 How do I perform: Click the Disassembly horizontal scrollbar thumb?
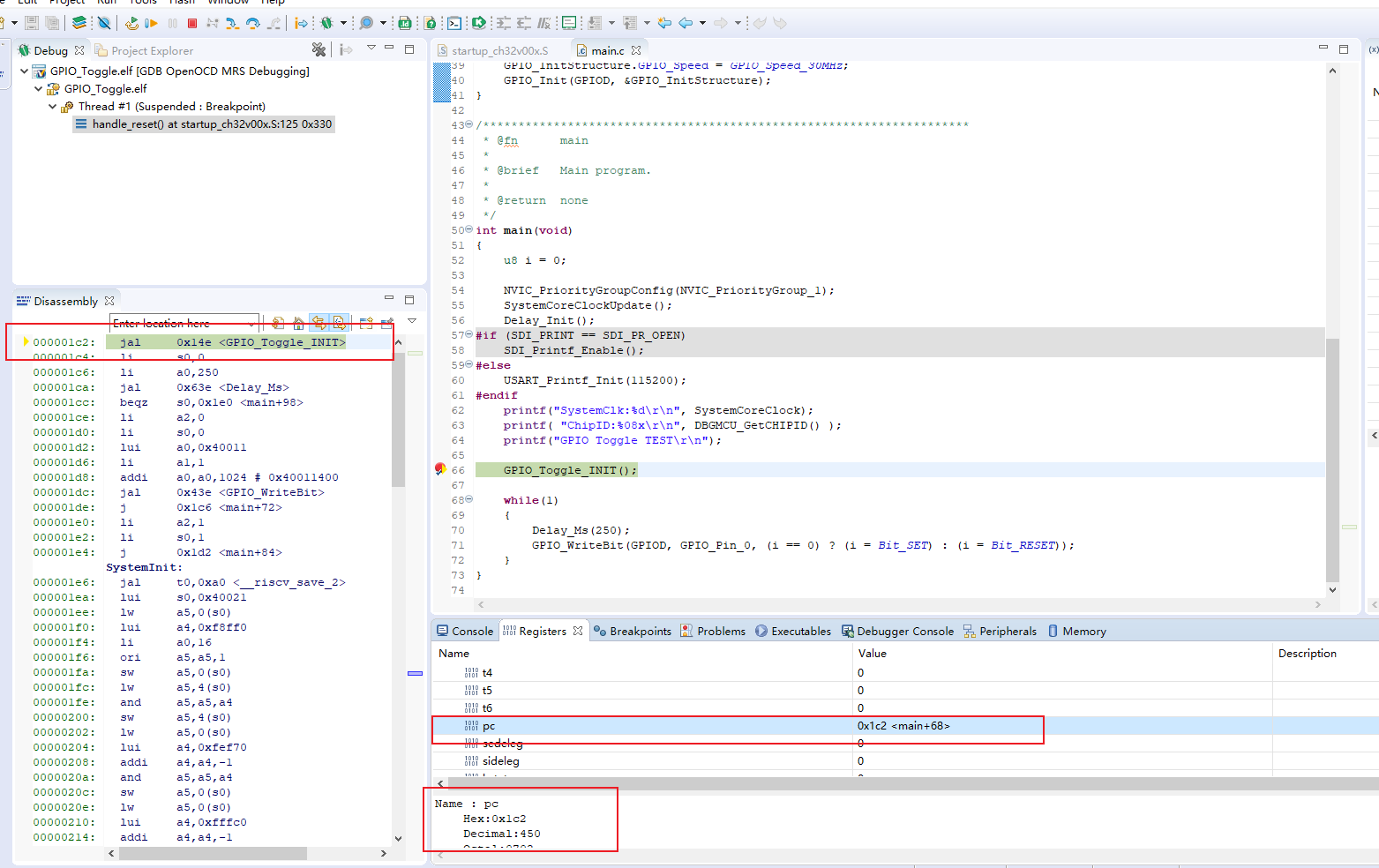click(x=213, y=853)
